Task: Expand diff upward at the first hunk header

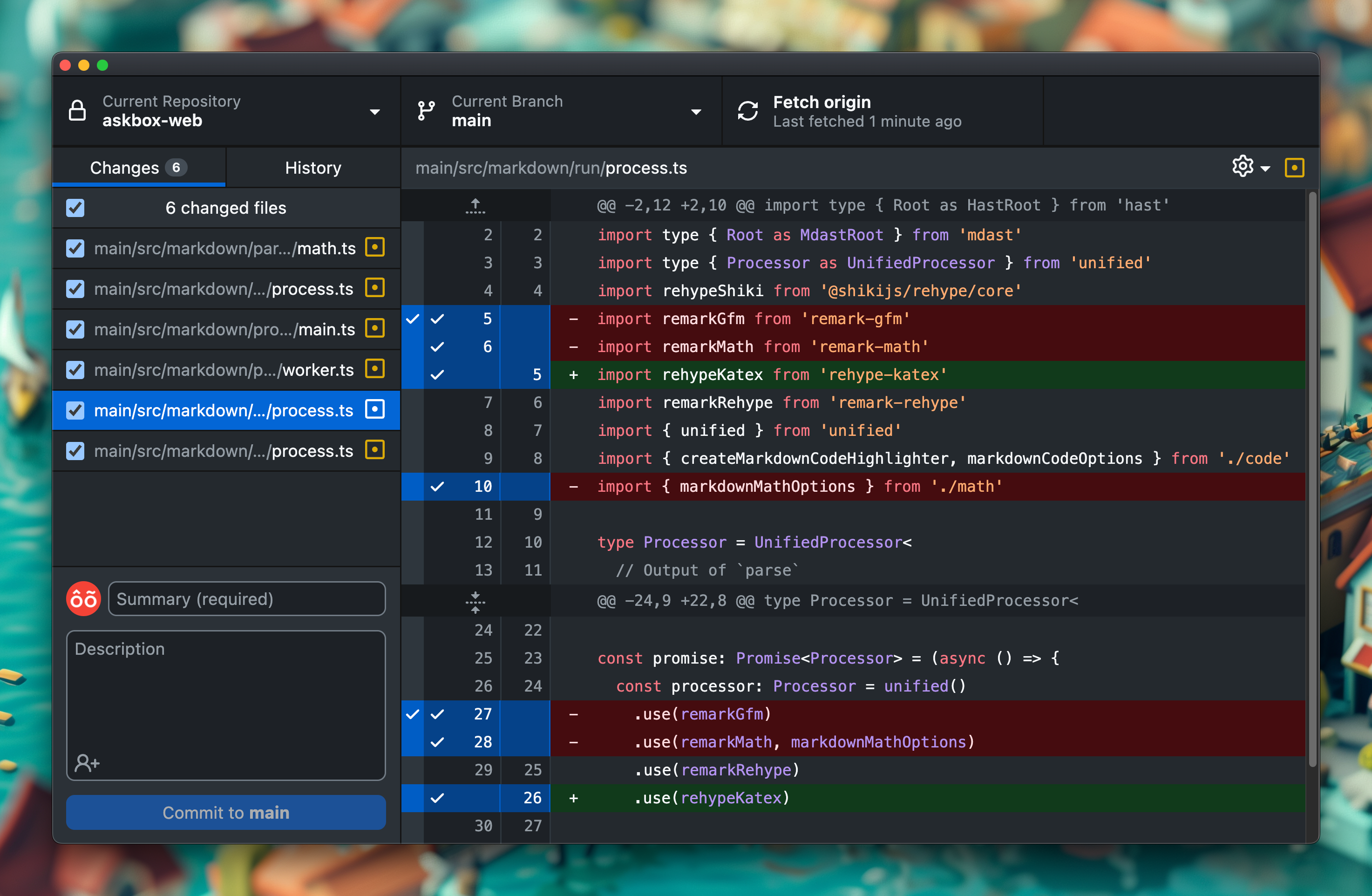Action: point(475,205)
